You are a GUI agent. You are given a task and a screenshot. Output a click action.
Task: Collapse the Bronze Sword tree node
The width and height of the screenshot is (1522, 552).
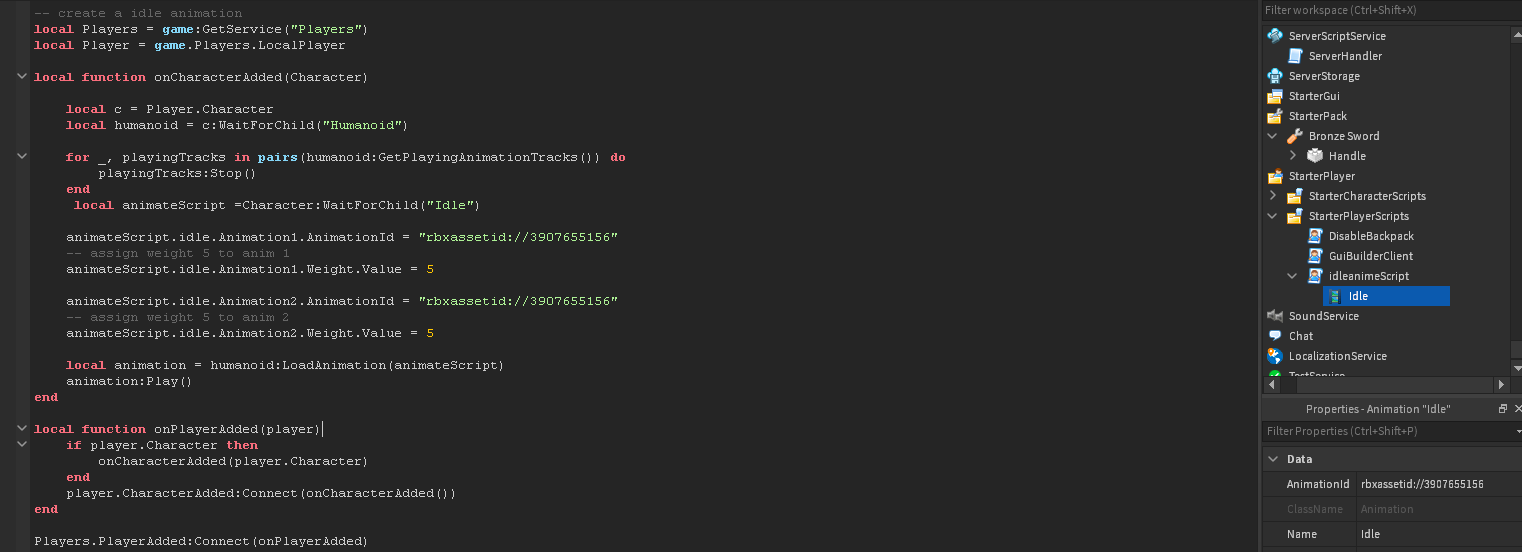coord(1273,136)
